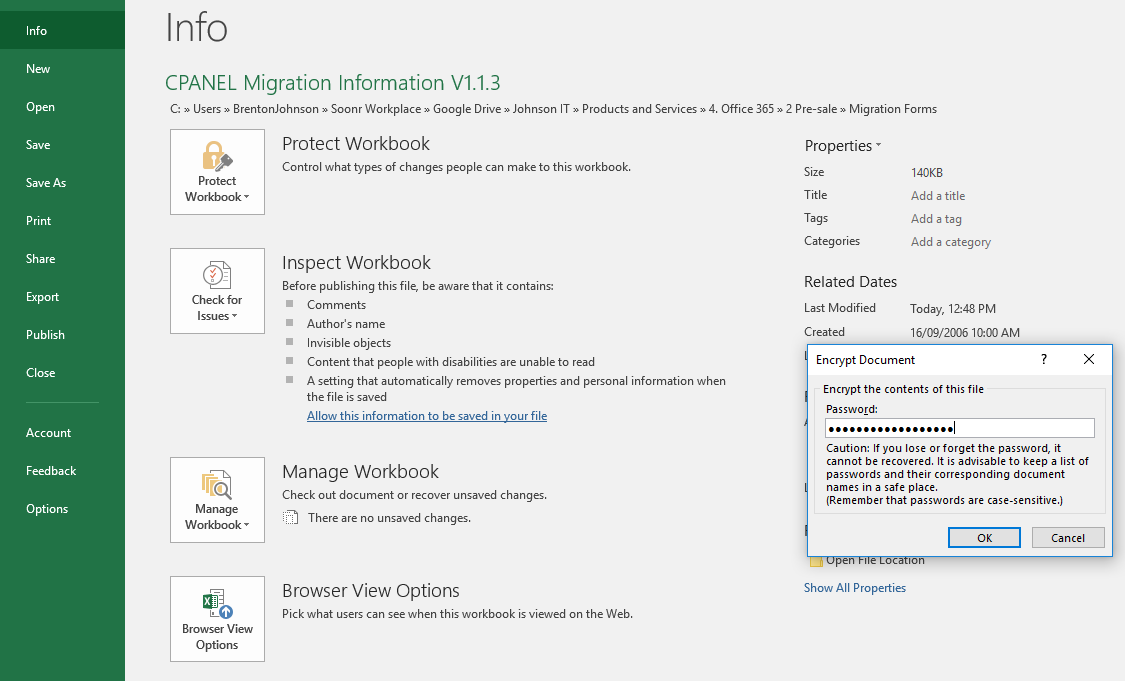Open Excel Options from the sidebar

tap(47, 509)
